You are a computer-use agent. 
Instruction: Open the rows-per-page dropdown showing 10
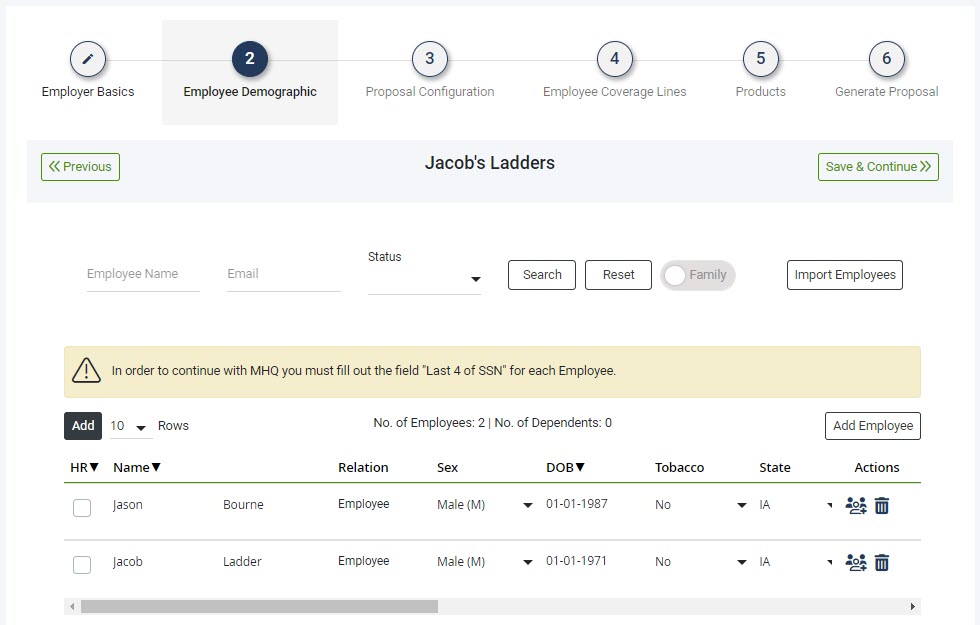click(131, 426)
